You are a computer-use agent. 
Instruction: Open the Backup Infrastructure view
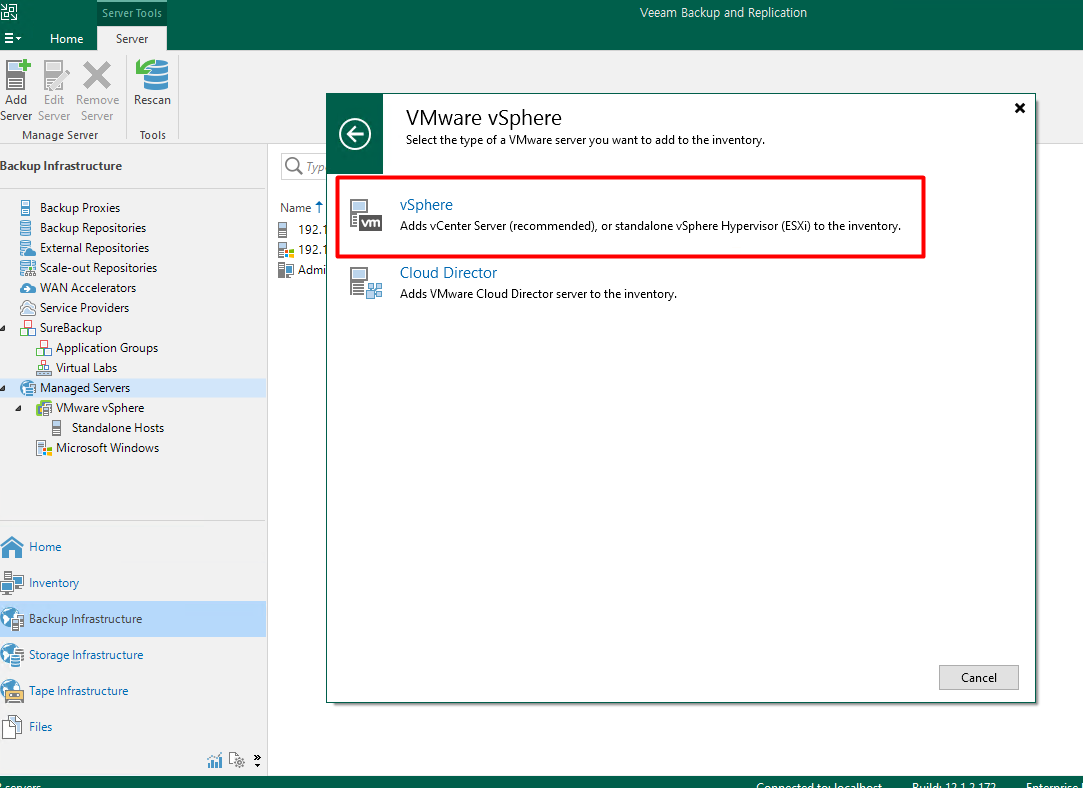[133, 619]
